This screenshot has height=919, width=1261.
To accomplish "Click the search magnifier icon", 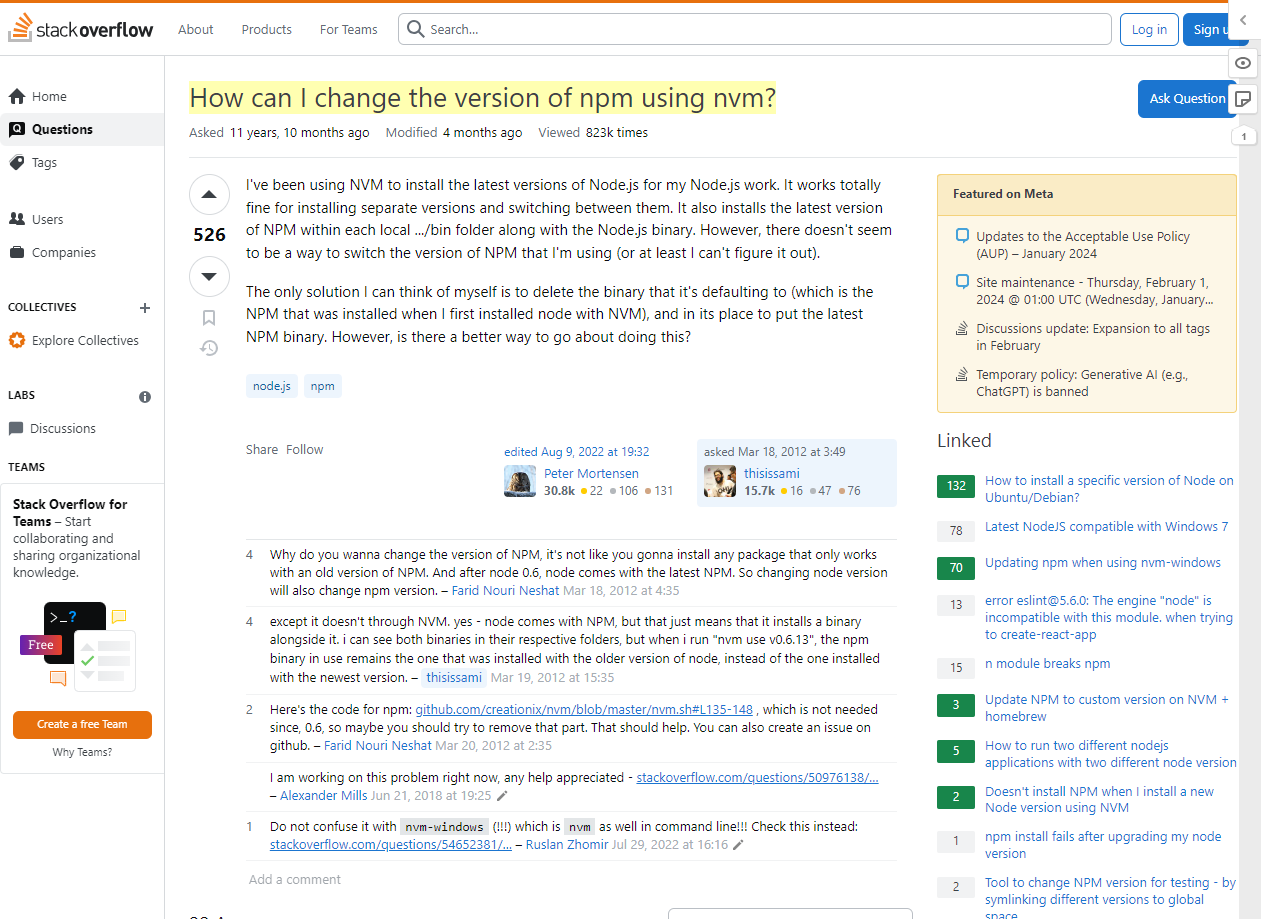I will point(416,29).
